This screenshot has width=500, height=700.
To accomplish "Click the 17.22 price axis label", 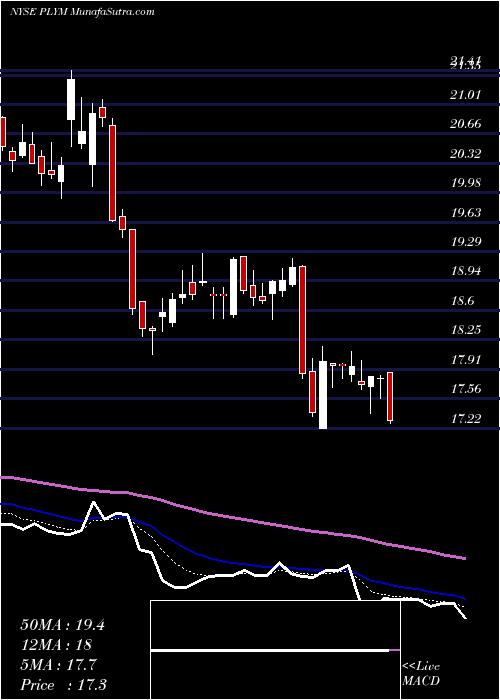I will coord(466,418).
